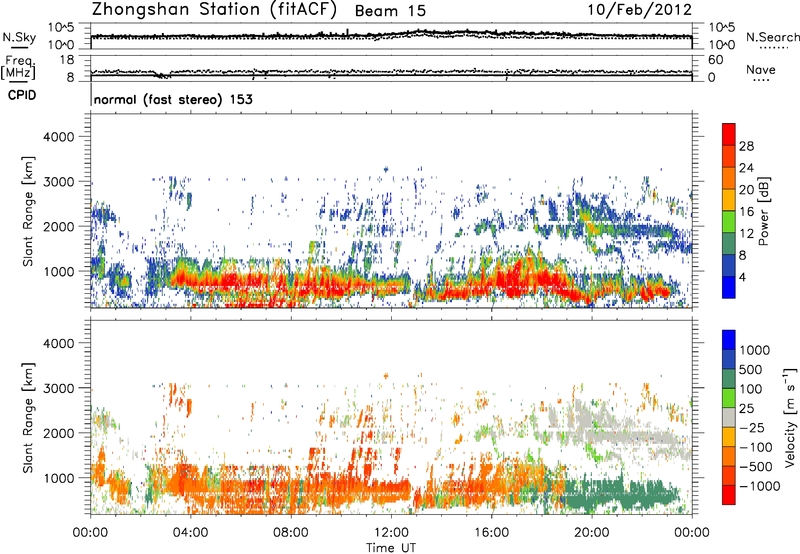Viewport: 800px width, 554px height.
Task: Click the Nave legend label
Action: coord(761,70)
